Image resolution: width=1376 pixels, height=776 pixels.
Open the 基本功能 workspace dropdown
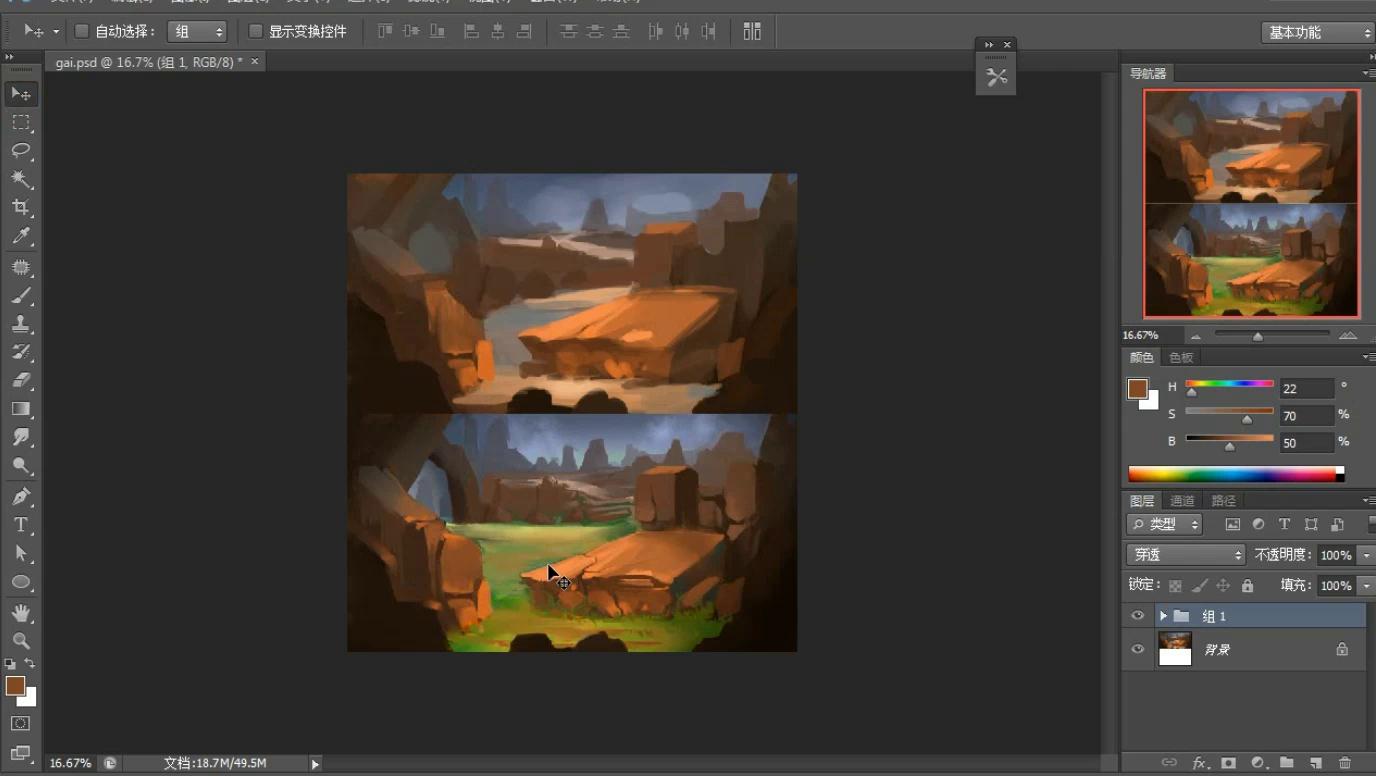[x=1318, y=33]
